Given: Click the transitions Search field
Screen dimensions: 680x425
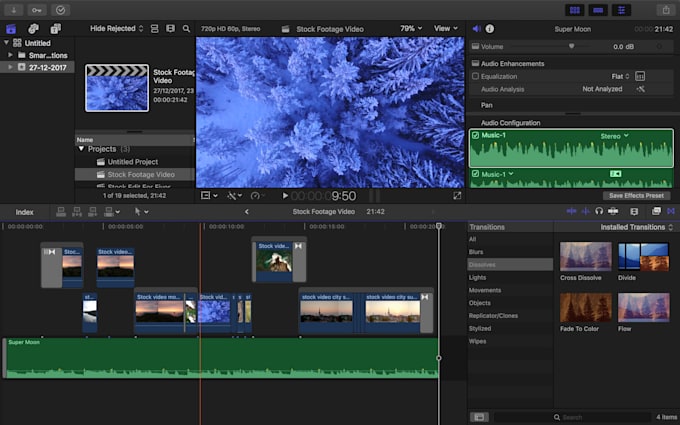Looking at the screenshot, I should pyautogui.click(x=572, y=417).
